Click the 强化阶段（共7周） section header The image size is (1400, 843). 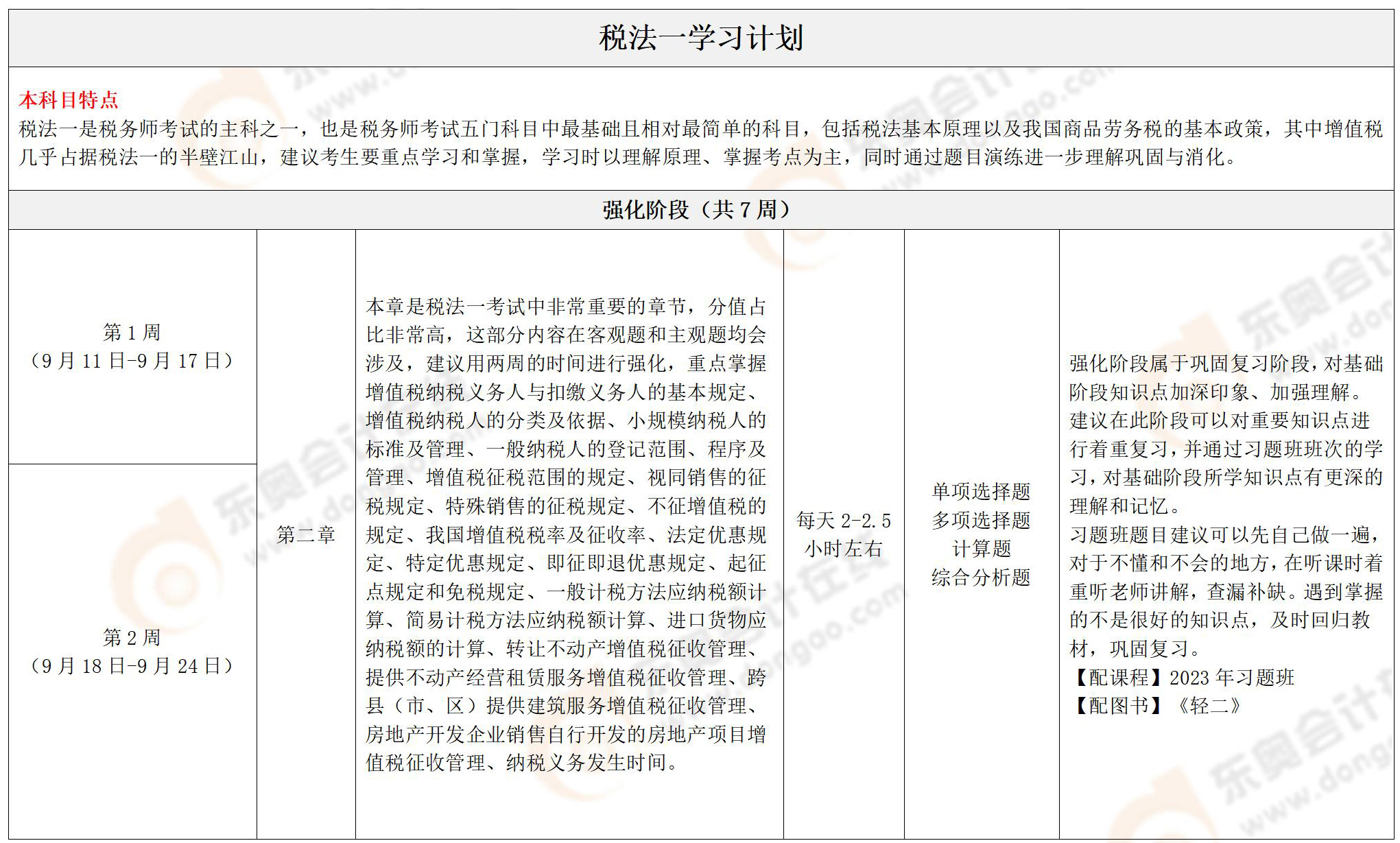pyautogui.click(x=697, y=210)
